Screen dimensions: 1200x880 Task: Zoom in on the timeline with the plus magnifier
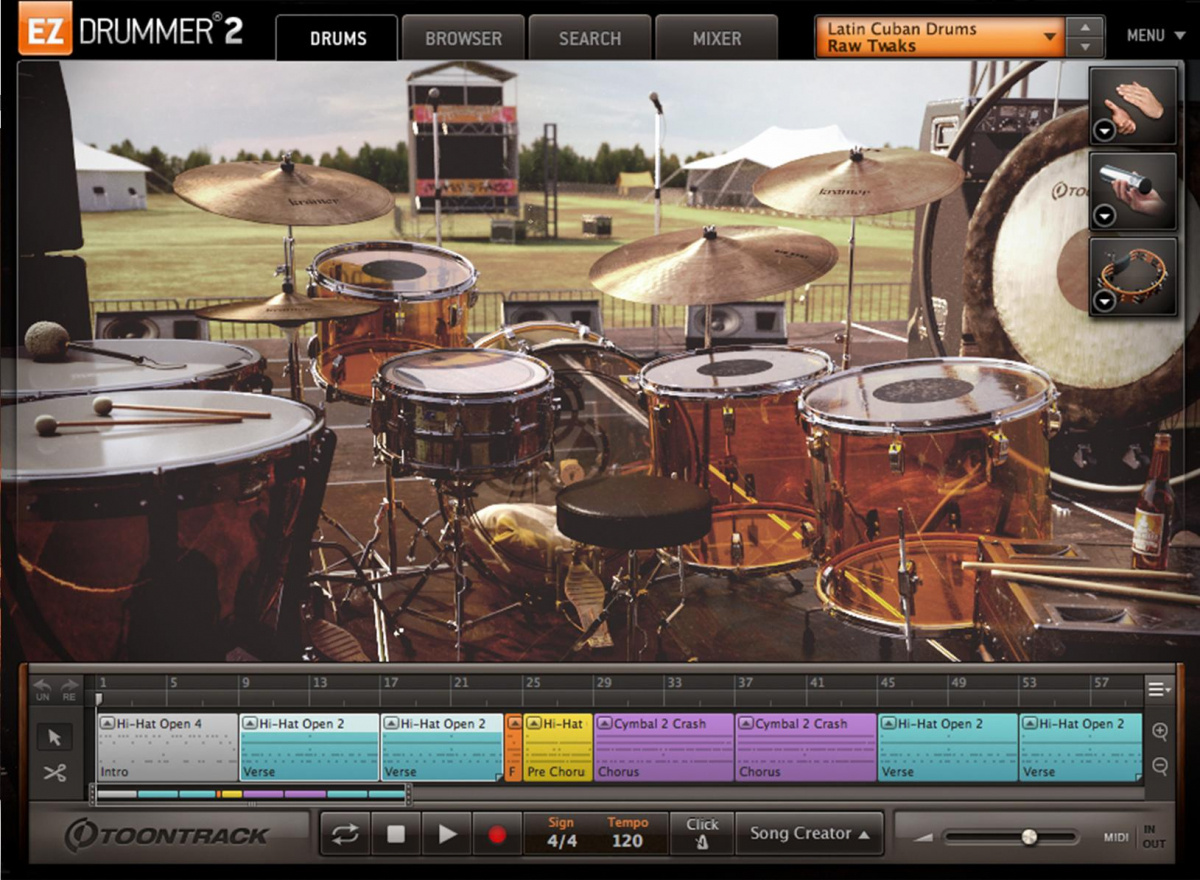coord(1158,732)
